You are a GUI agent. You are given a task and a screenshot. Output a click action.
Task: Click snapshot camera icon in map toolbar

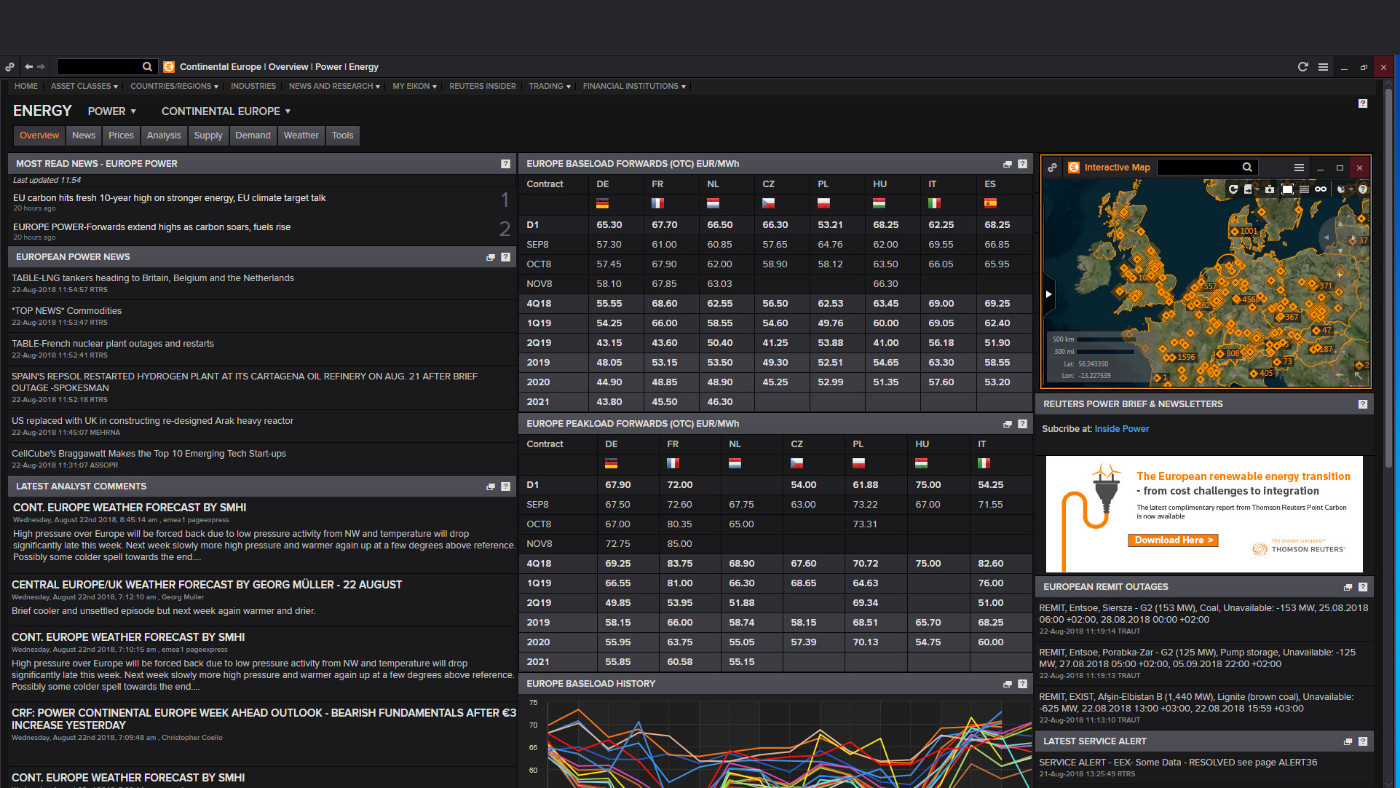[x=1269, y=189]
